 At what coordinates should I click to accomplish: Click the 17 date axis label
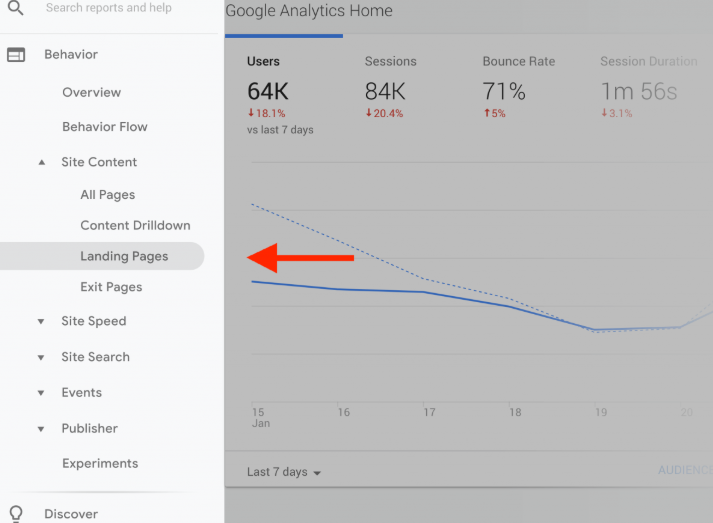point(429,412)
